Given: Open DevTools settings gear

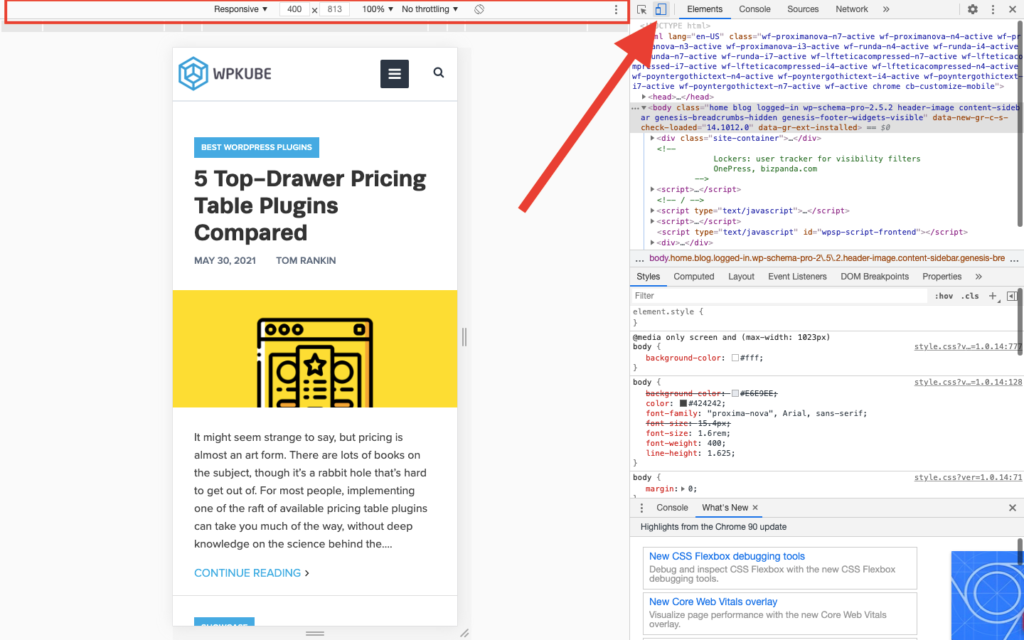Looking at the screenshot, I should (973, 9).
